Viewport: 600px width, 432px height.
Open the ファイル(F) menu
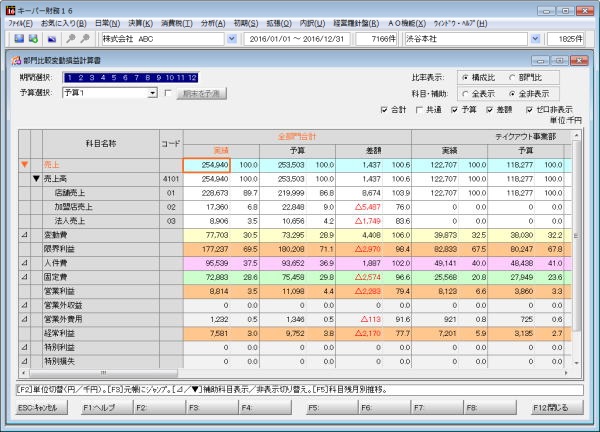(20, 24)
